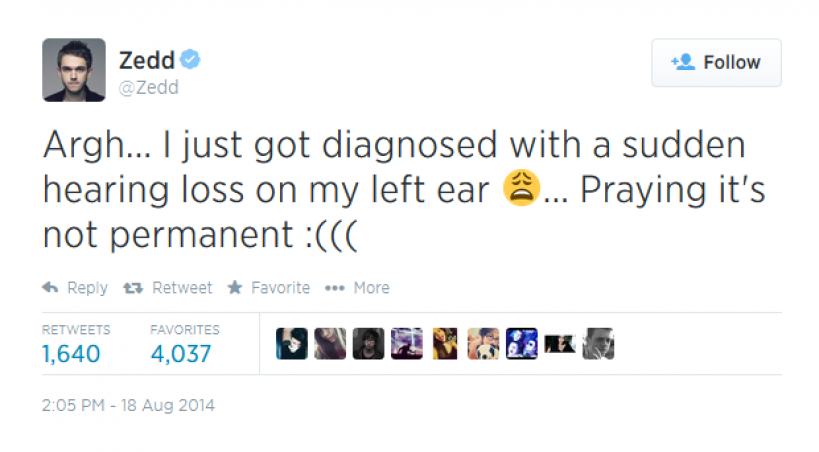Click the add-user icon in Follow button
The width and height of the screenshot is (819, 452).
click(x=683, y=63)
